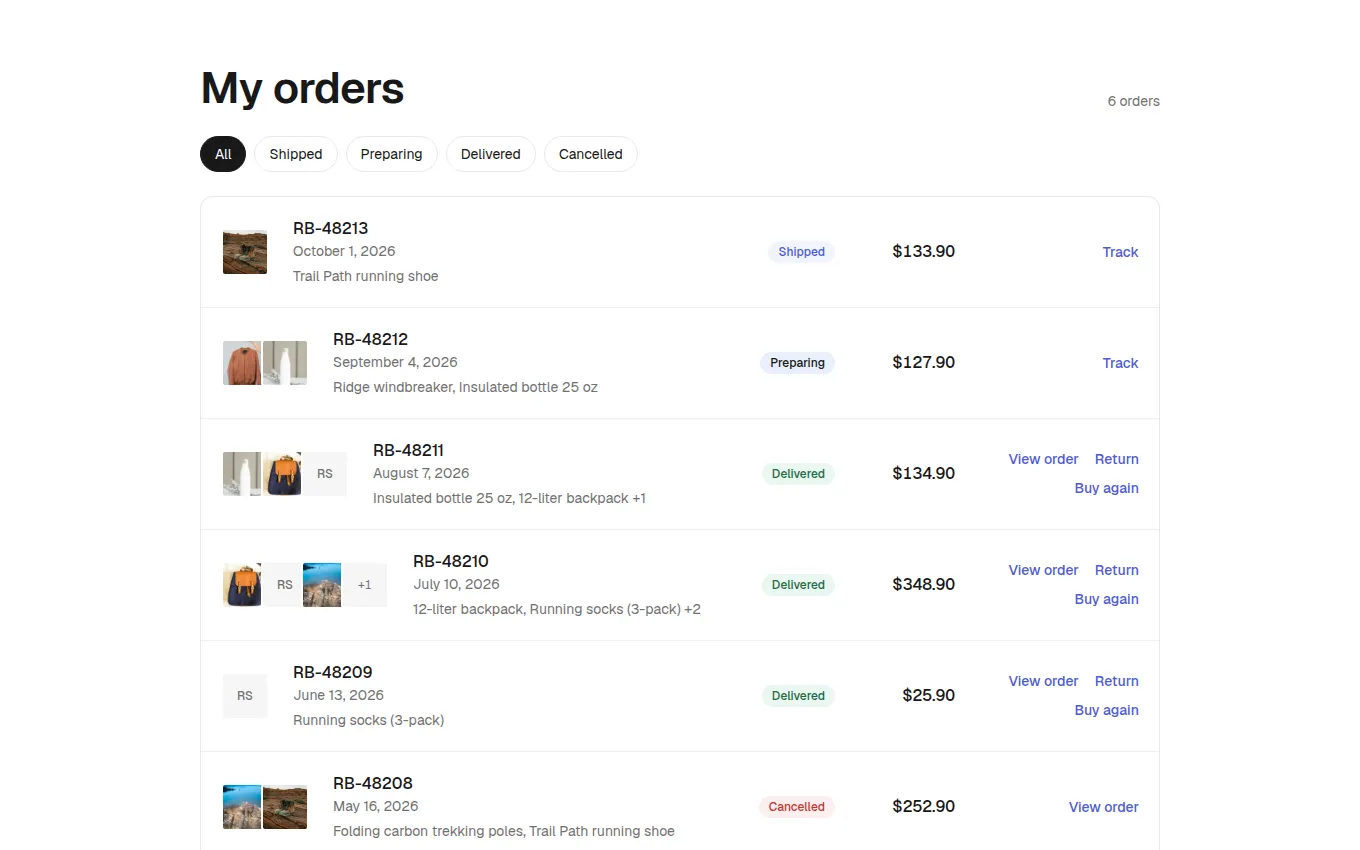The width and height of the screenshot is (1360, 850).
Task: Click the bottle thumbnail in order RB-48212
Action: [285, 363]
